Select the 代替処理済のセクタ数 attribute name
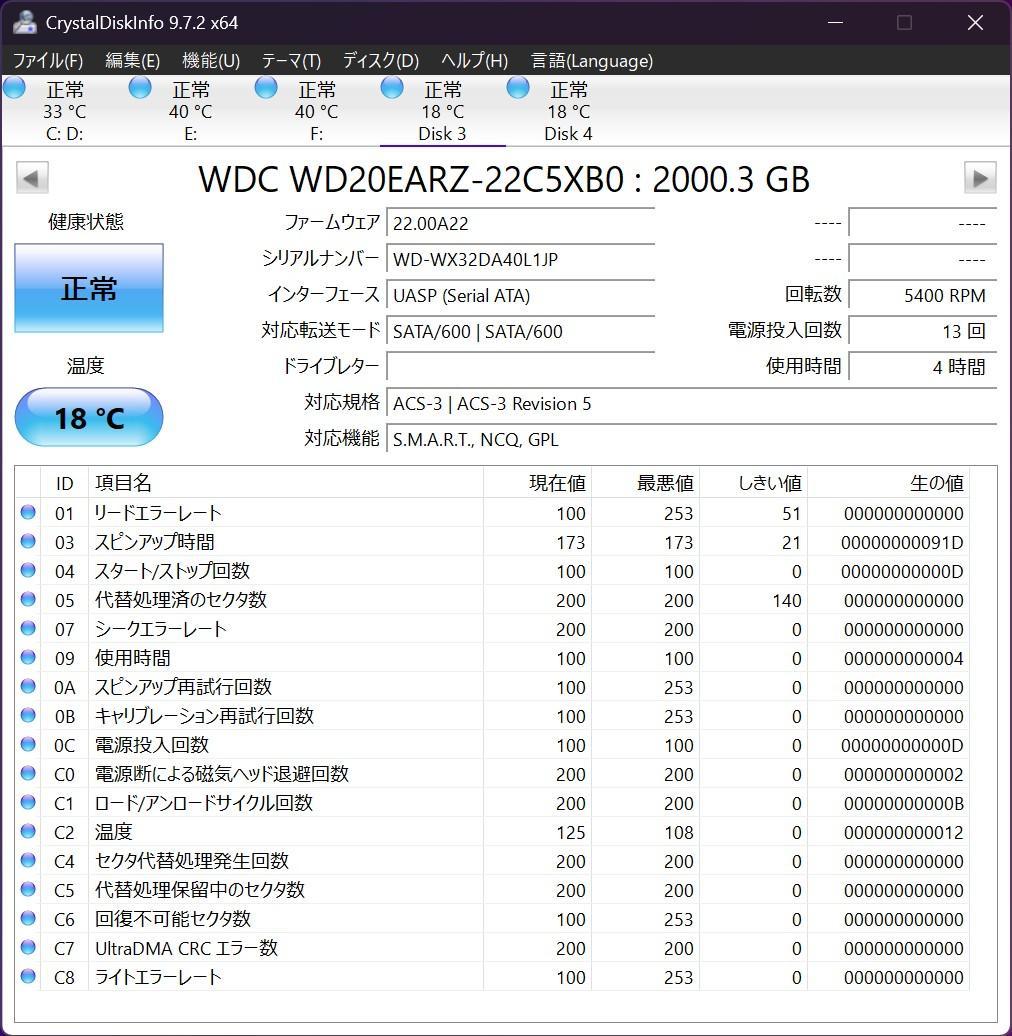This screenshot has height=1036, width=1012. pyautogui.click(x=180, y=600)
